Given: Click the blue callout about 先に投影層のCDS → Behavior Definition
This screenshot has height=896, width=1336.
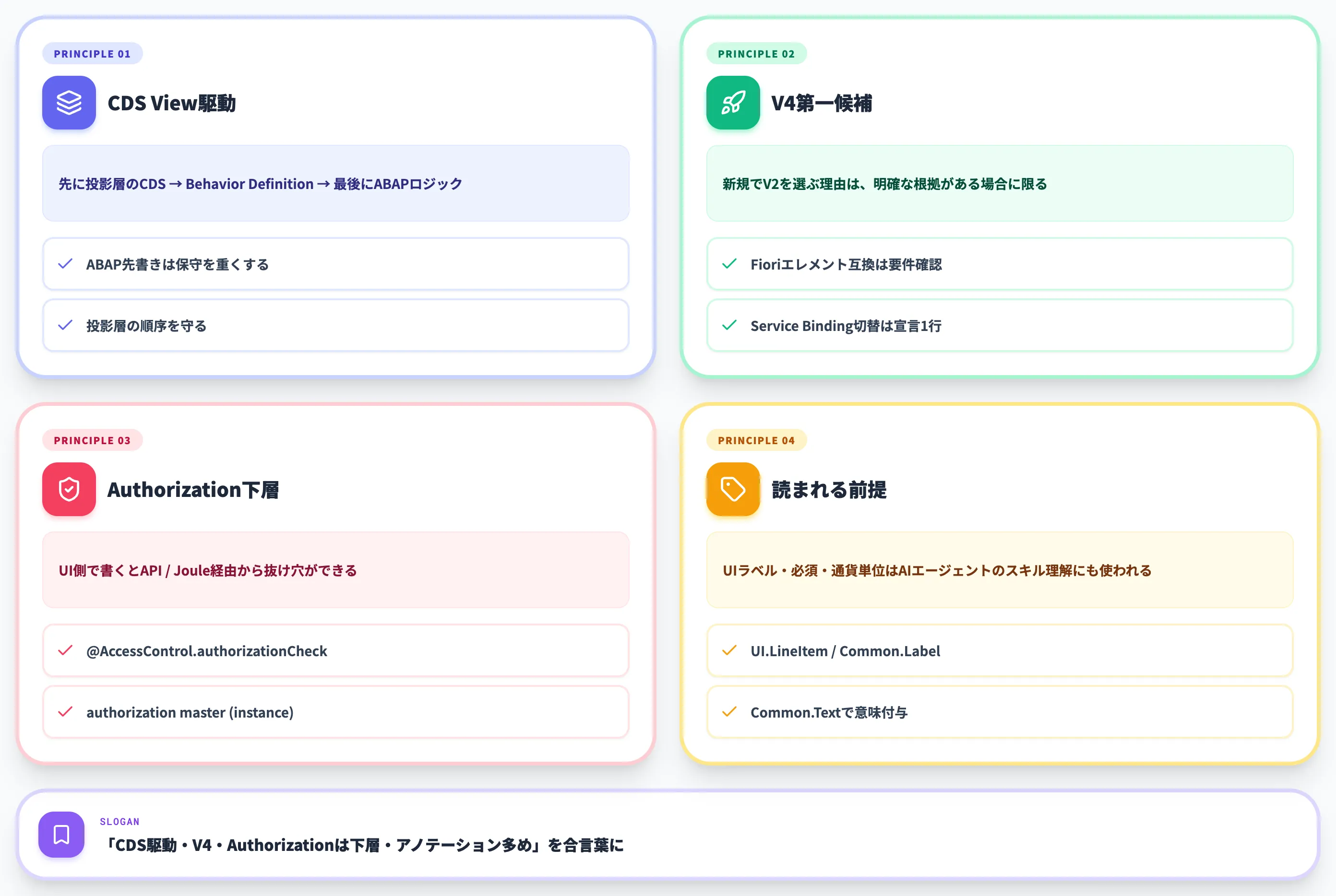Looking at the screenshot, I should [x=335, y=183].
